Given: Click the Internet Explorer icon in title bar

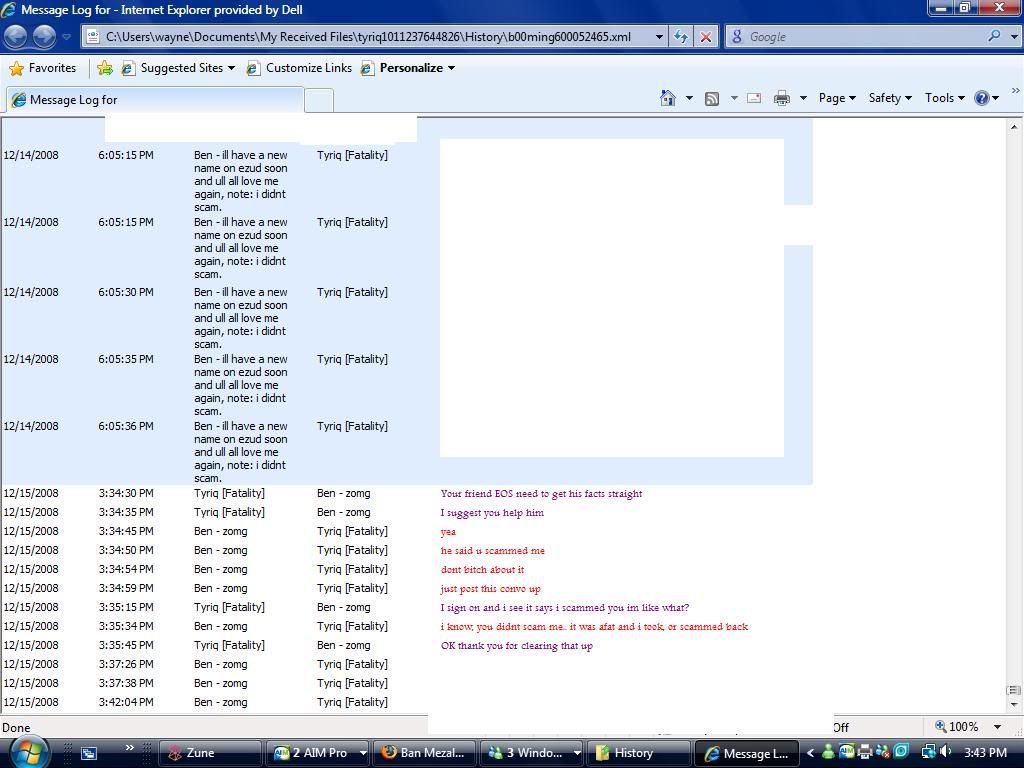Looking at the screenshot, I should 10,10.
